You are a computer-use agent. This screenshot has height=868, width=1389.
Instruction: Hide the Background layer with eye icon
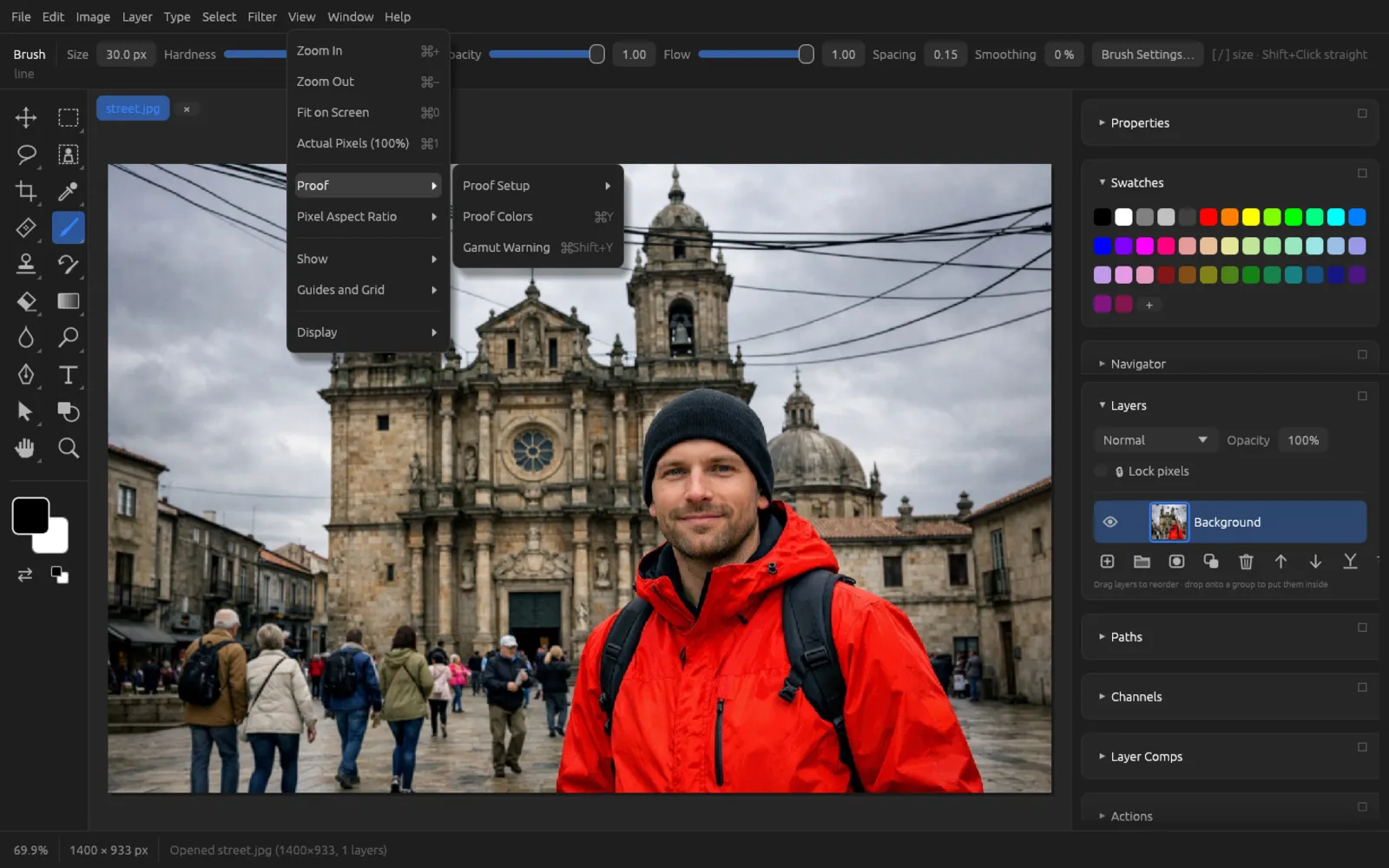(x=1109, y=522)
